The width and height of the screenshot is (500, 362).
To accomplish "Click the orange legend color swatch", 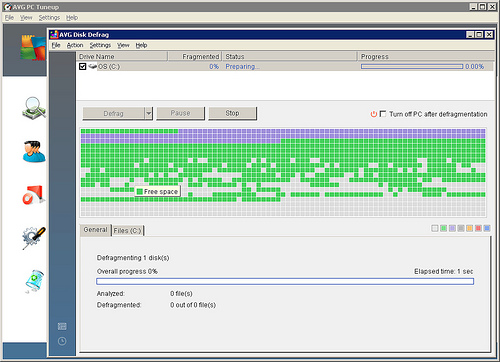I will pos(469,228).
